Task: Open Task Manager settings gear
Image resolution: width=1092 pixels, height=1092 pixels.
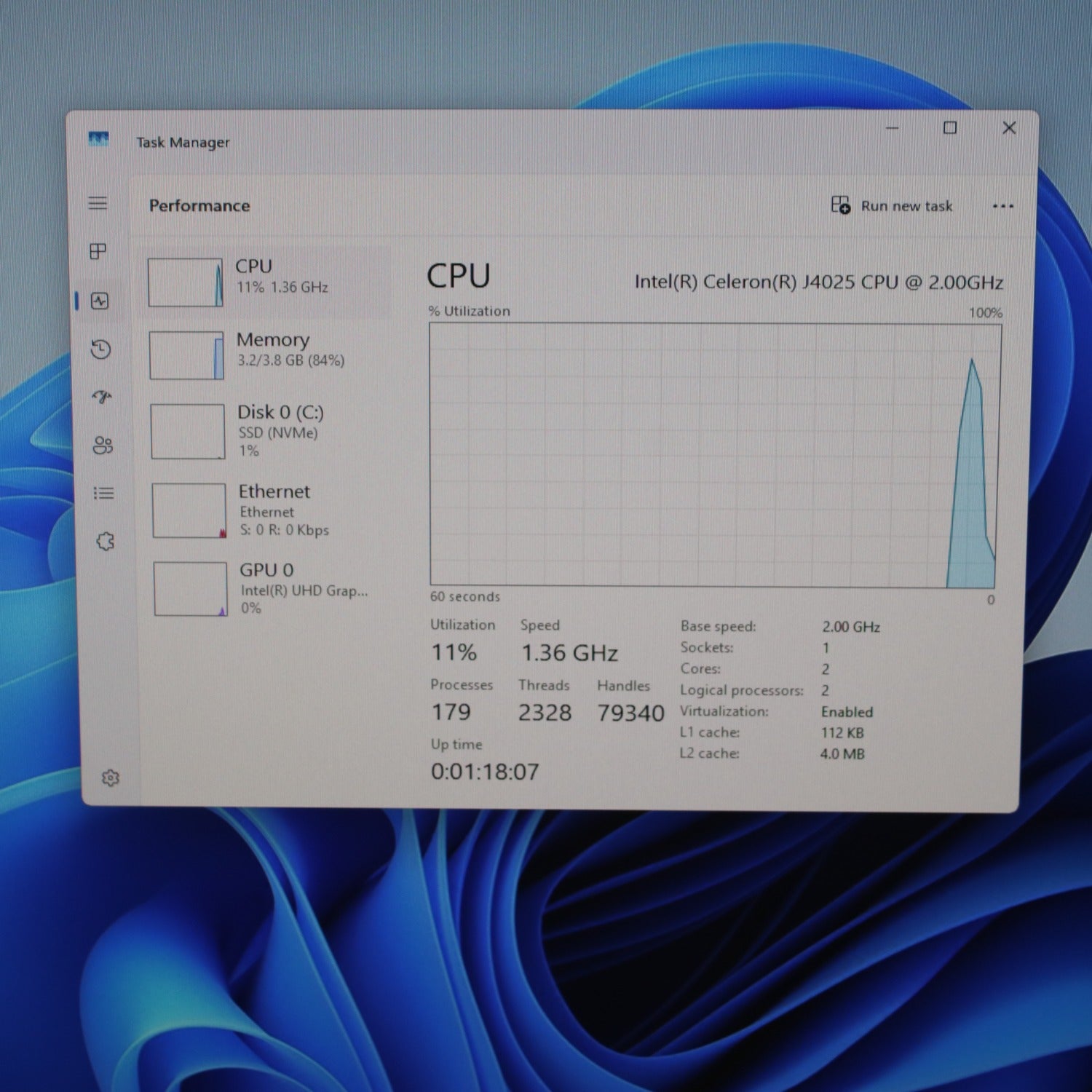Action: tap(111, 778)
